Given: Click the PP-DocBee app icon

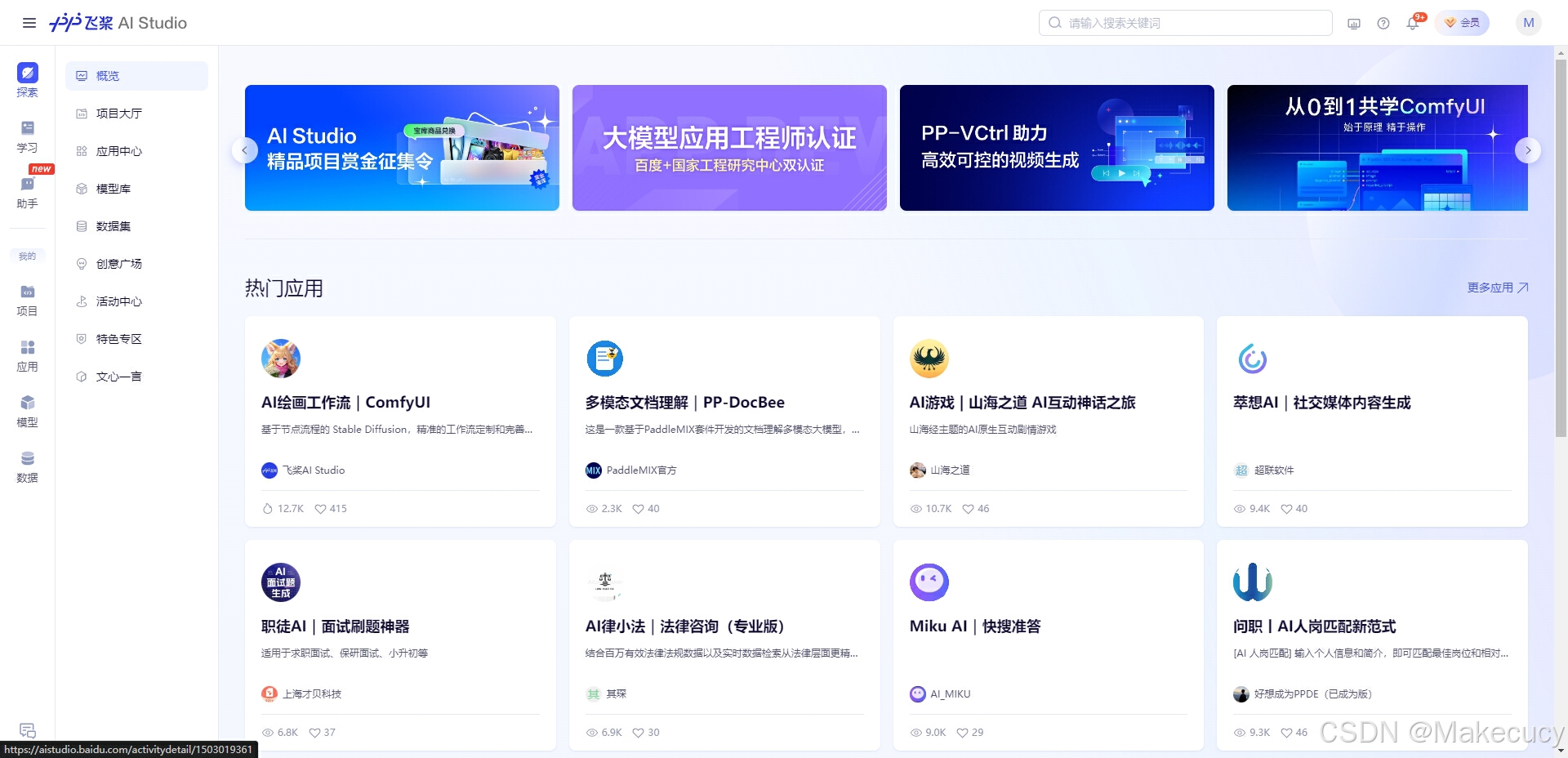Looking at the screenshot, I should 605,359.
